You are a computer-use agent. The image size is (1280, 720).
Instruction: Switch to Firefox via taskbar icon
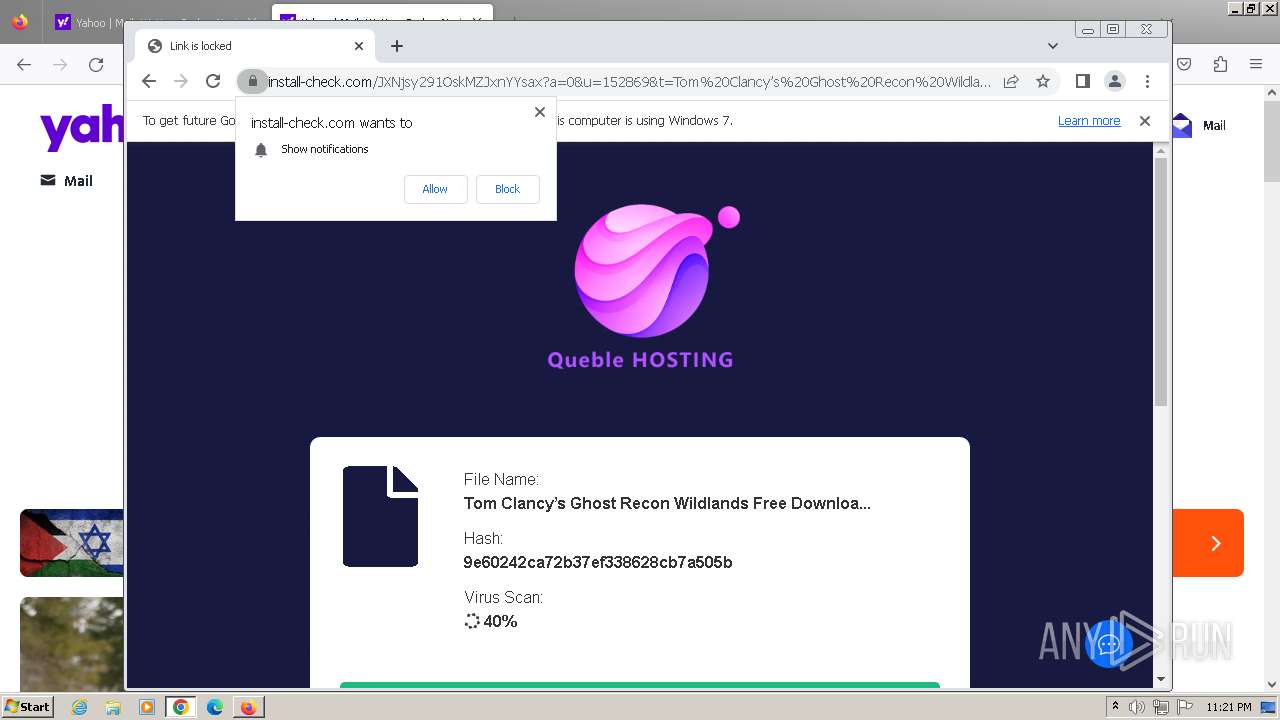248,707
